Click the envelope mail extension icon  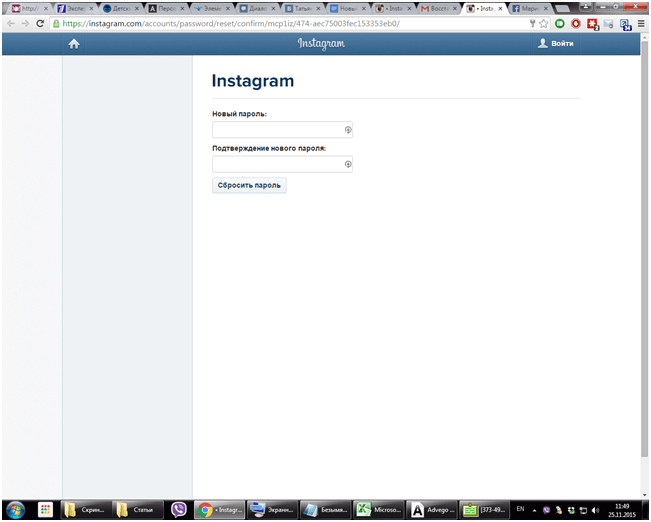click(x=609, y=24)
